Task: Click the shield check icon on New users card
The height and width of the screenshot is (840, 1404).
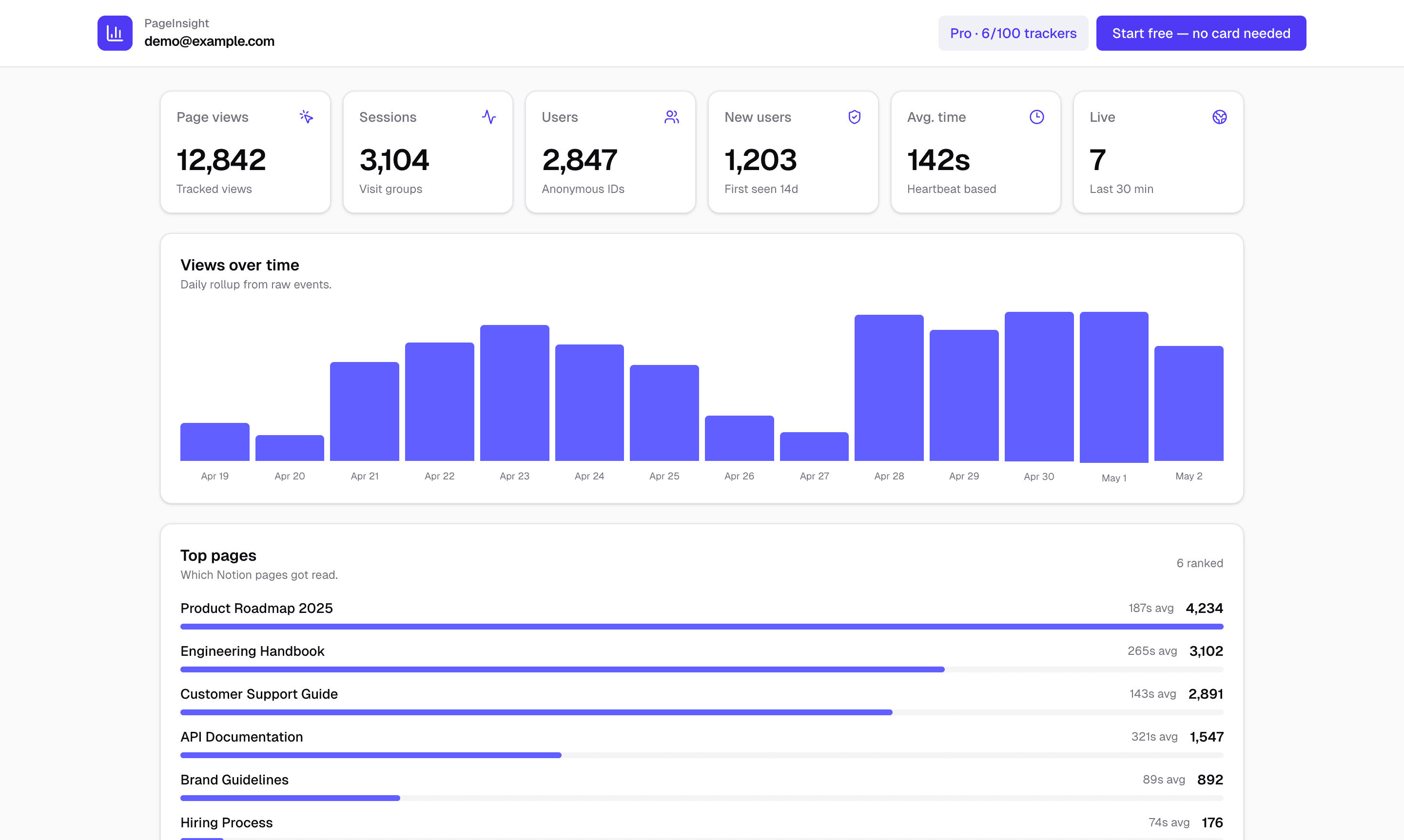Action: 855,117
